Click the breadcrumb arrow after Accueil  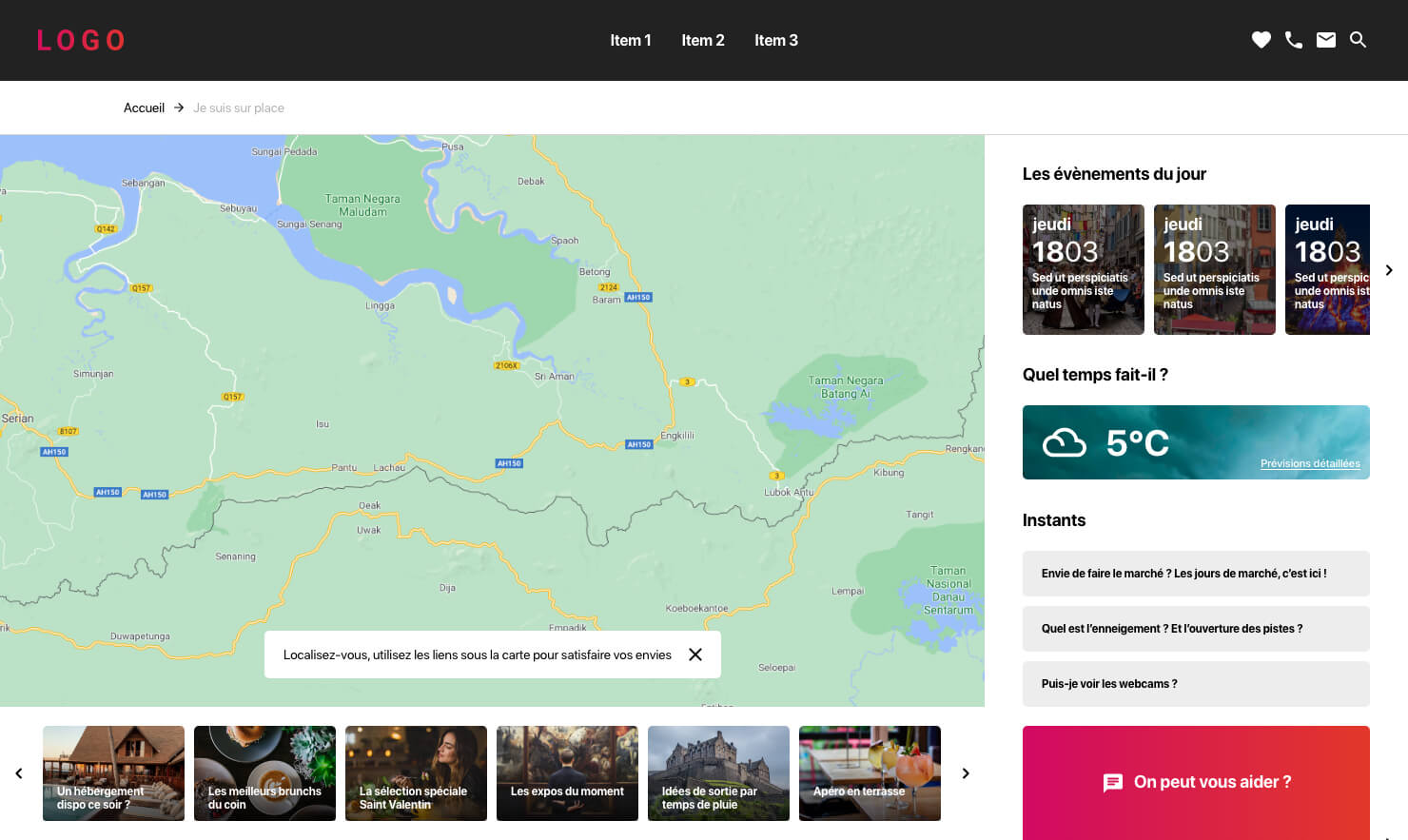(179, 107)
